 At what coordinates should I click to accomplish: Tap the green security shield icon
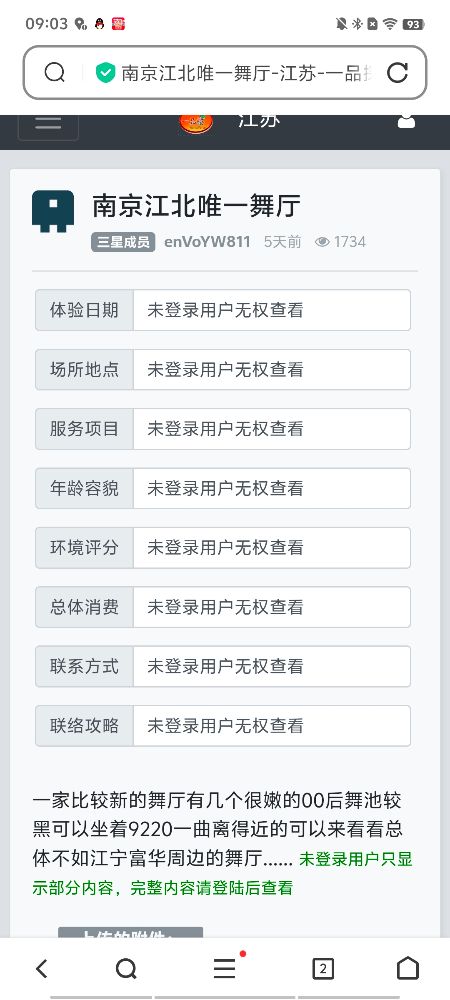point(105,73)
